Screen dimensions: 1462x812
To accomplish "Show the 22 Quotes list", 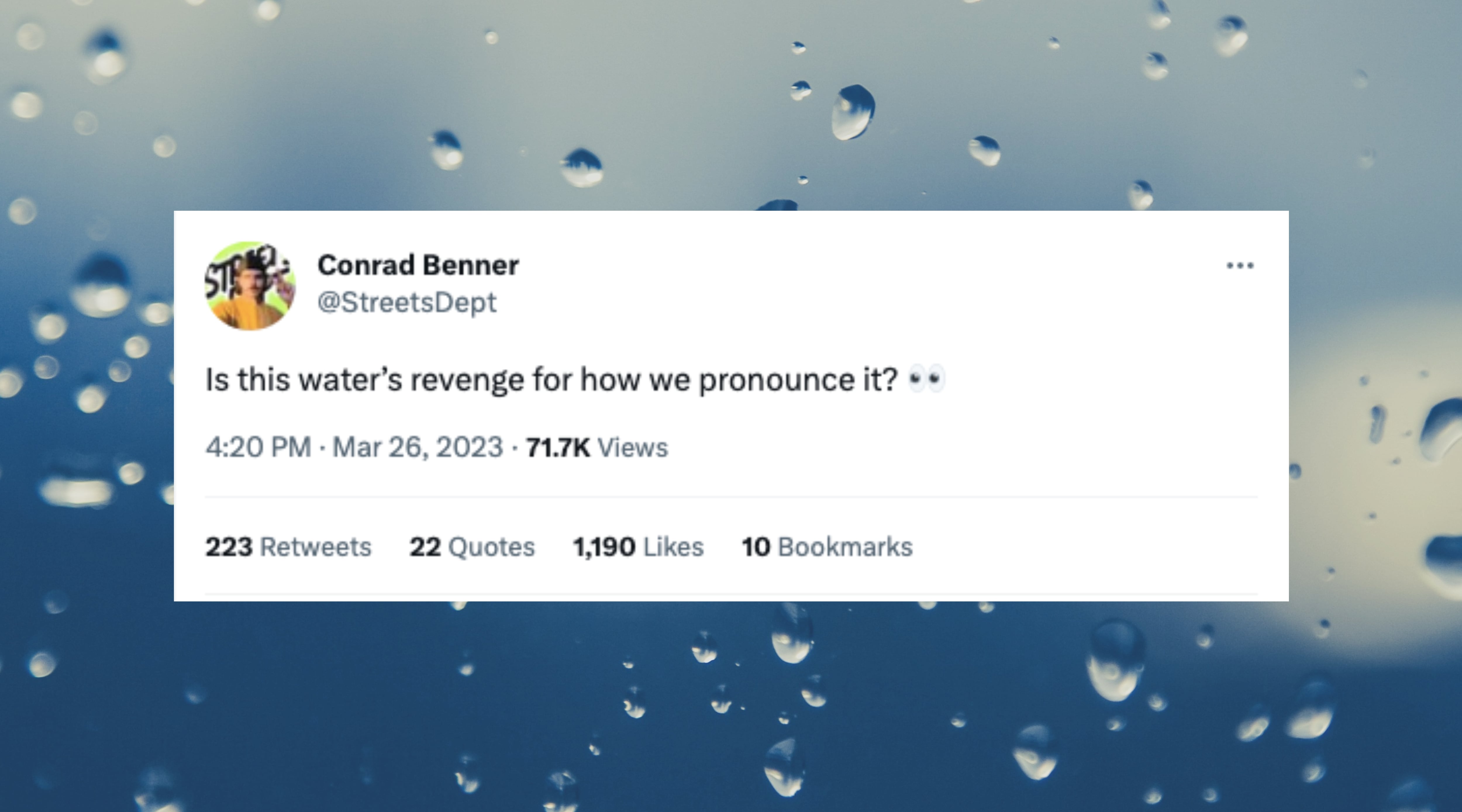I will 472,547.
